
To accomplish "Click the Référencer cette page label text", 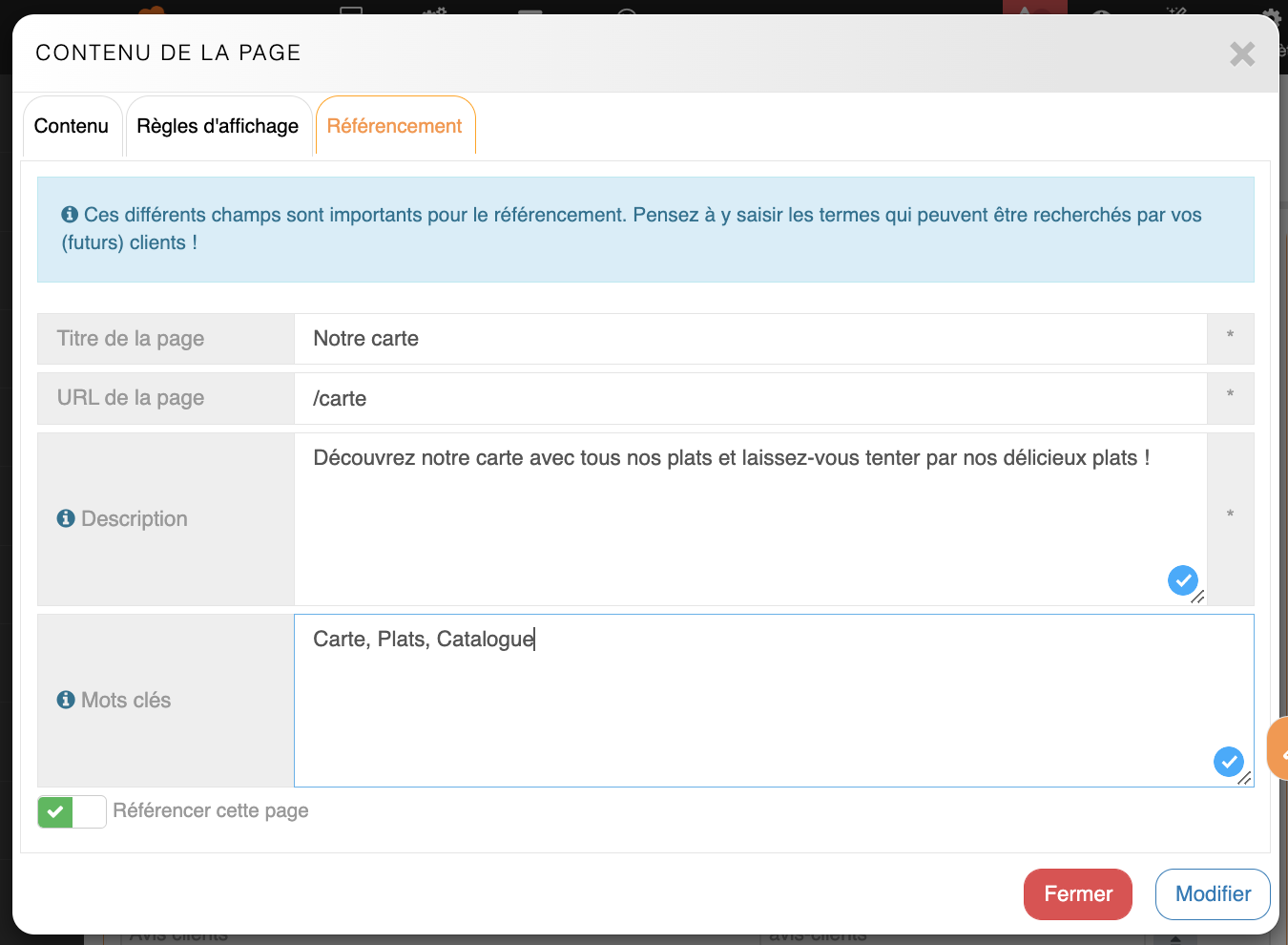I will coord(211,810).
